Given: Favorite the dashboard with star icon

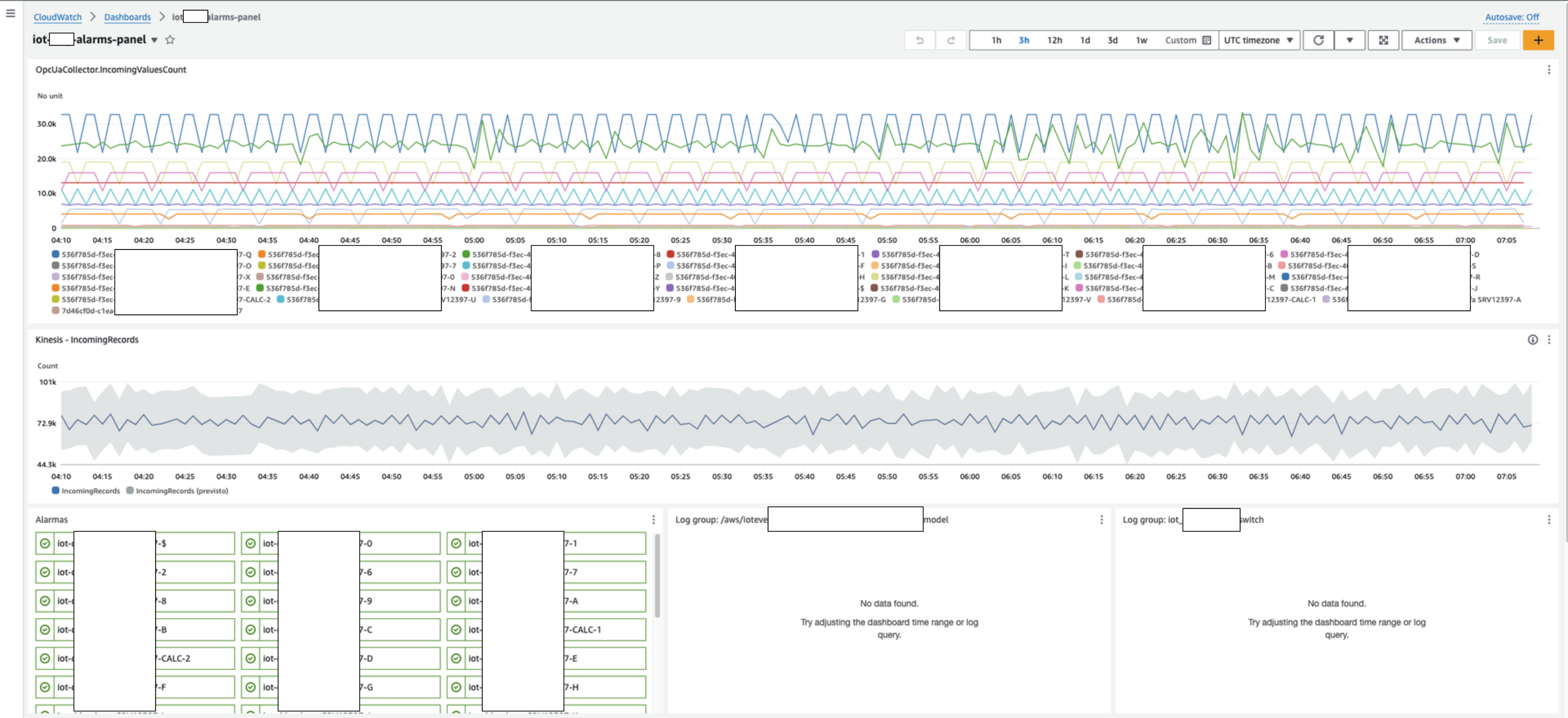Looking at the screenshot, I should pyautogui.click(x=170, y=40).
